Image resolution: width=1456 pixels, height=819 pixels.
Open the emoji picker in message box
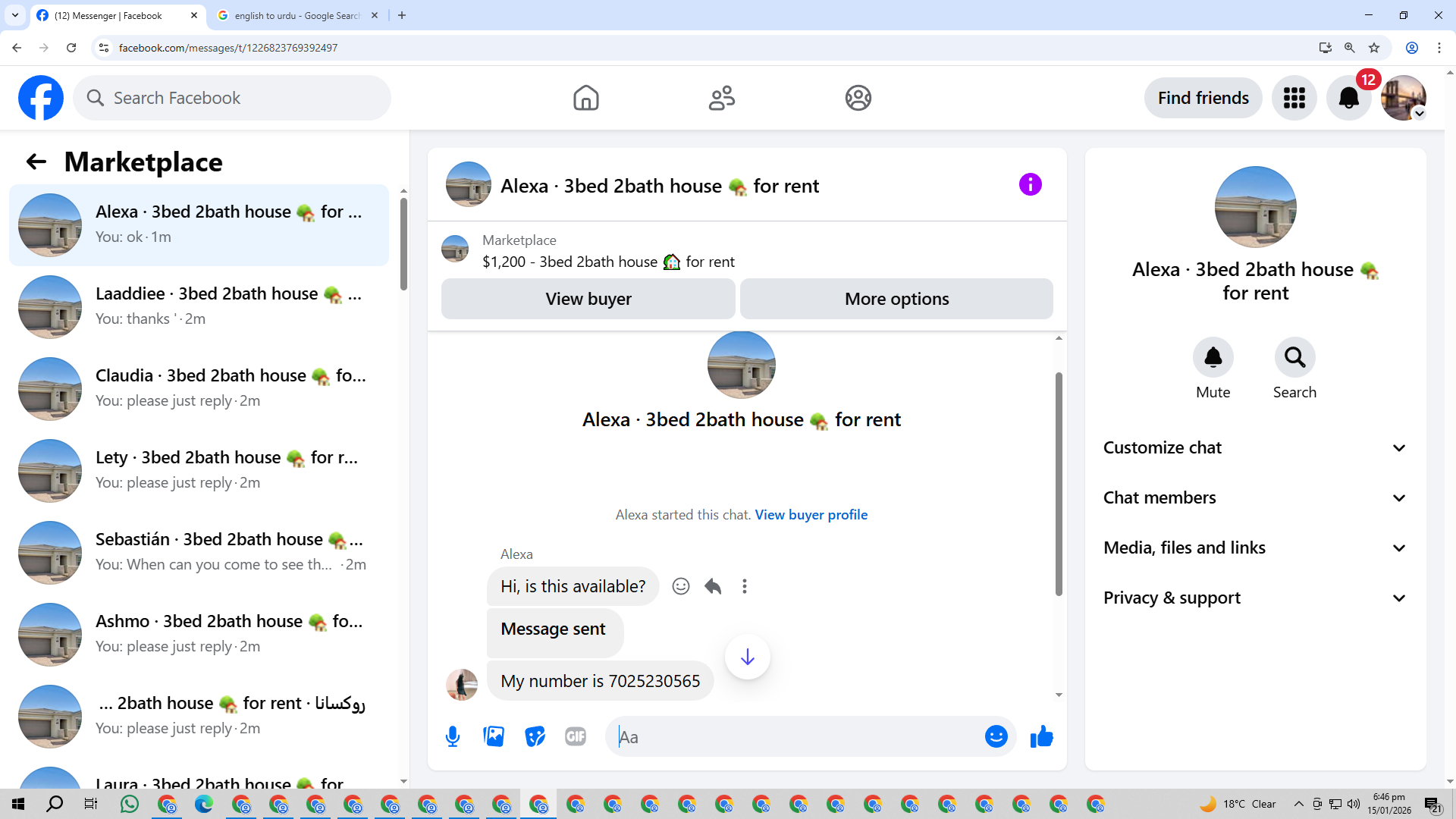(x=996, y=736)
